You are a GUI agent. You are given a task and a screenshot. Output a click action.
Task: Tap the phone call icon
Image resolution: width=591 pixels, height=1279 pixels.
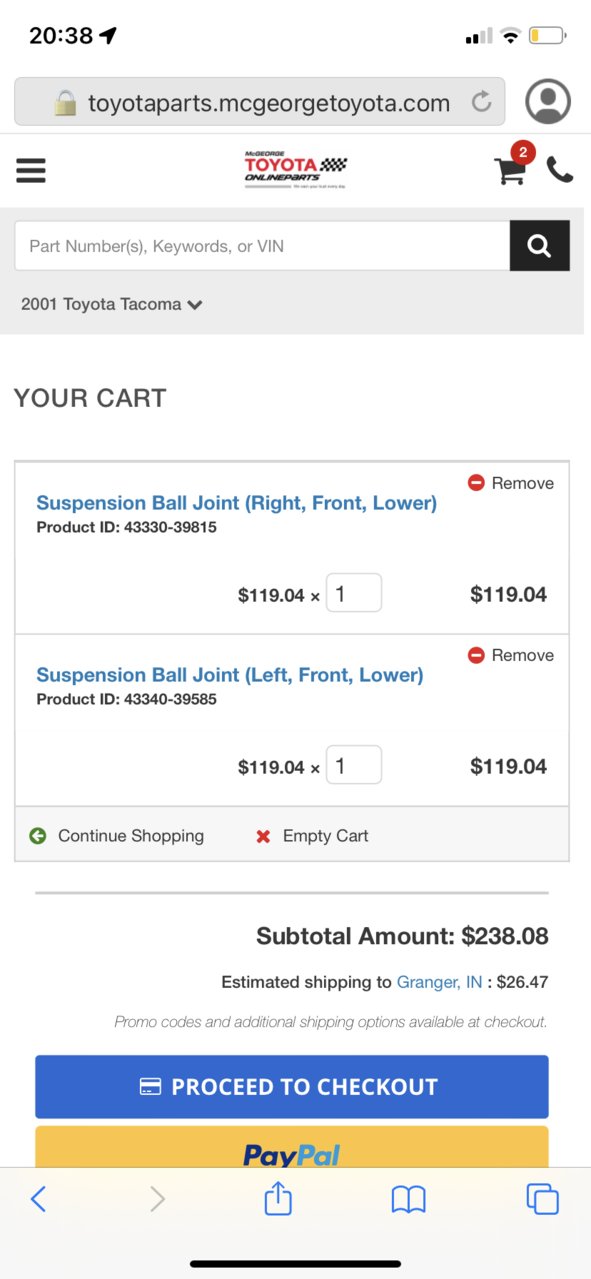560,170
